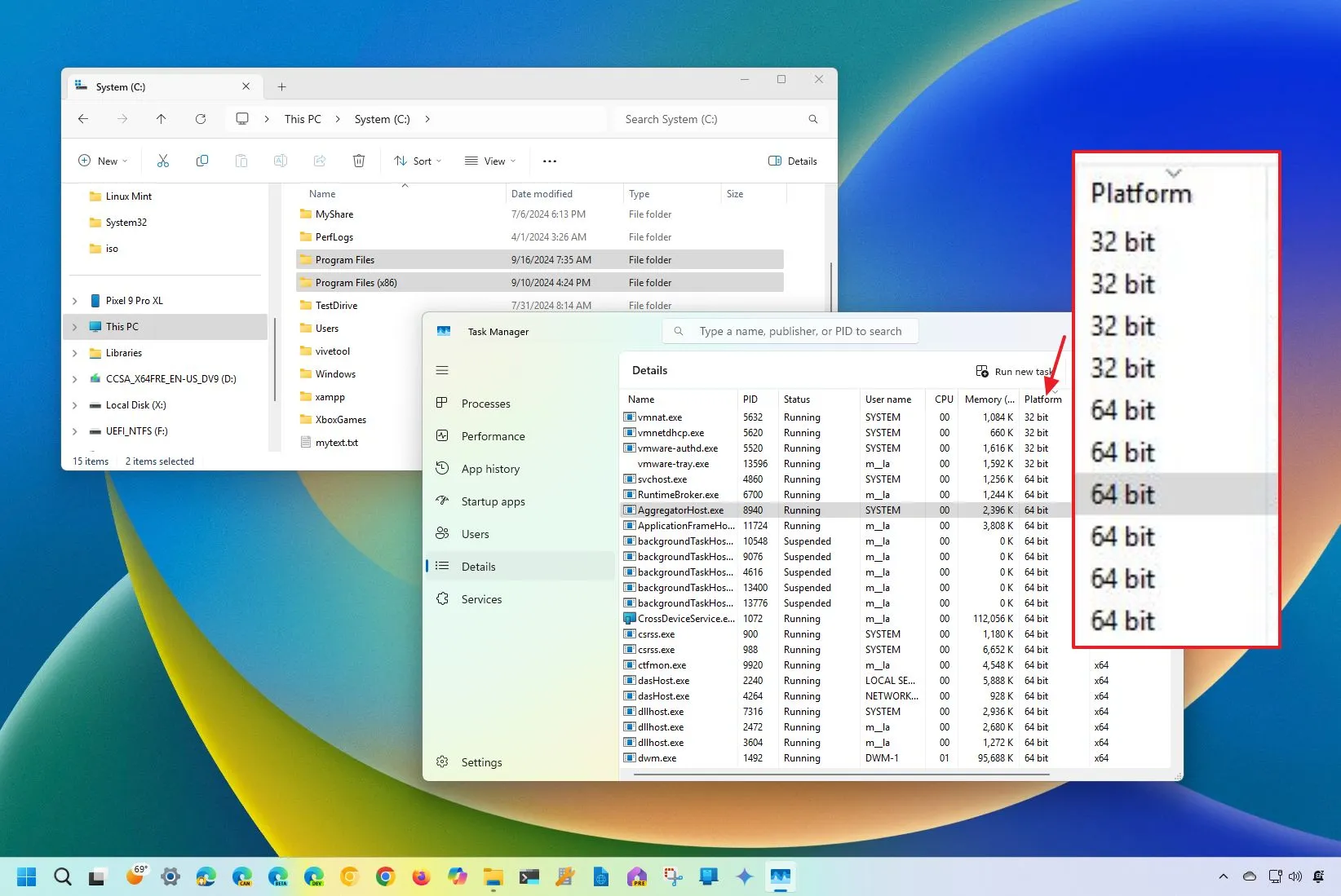Switch to Performance page in Task Manager
Image resolution: width=1341 pixels, height=896 pixels.
493,436
